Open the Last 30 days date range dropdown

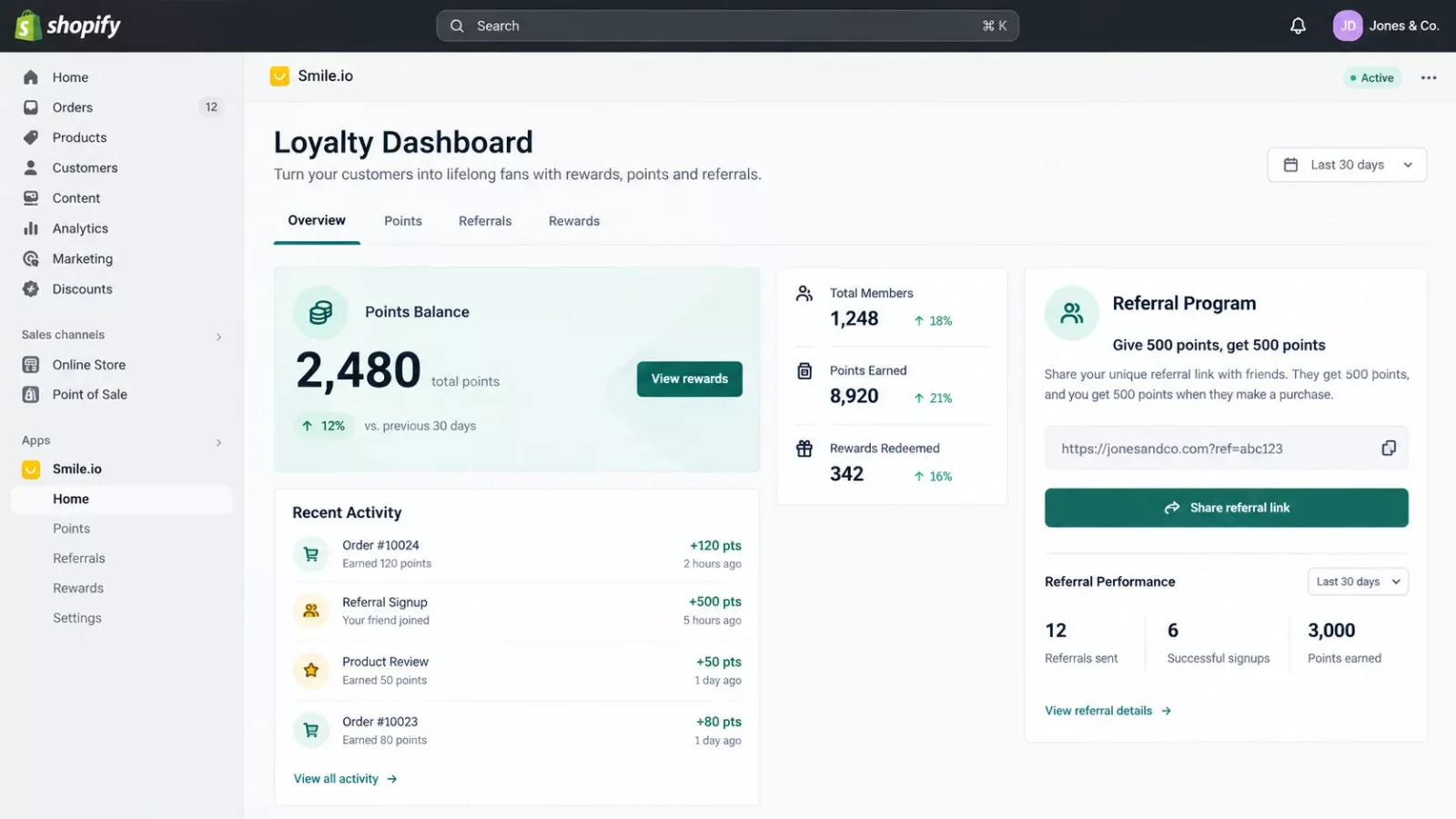click(x=1347, y=165)
